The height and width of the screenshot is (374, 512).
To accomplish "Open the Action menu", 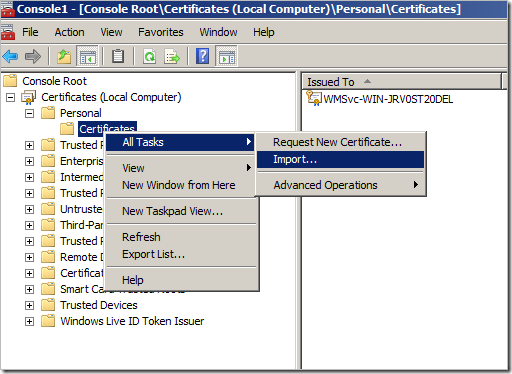I will point(69,32).
